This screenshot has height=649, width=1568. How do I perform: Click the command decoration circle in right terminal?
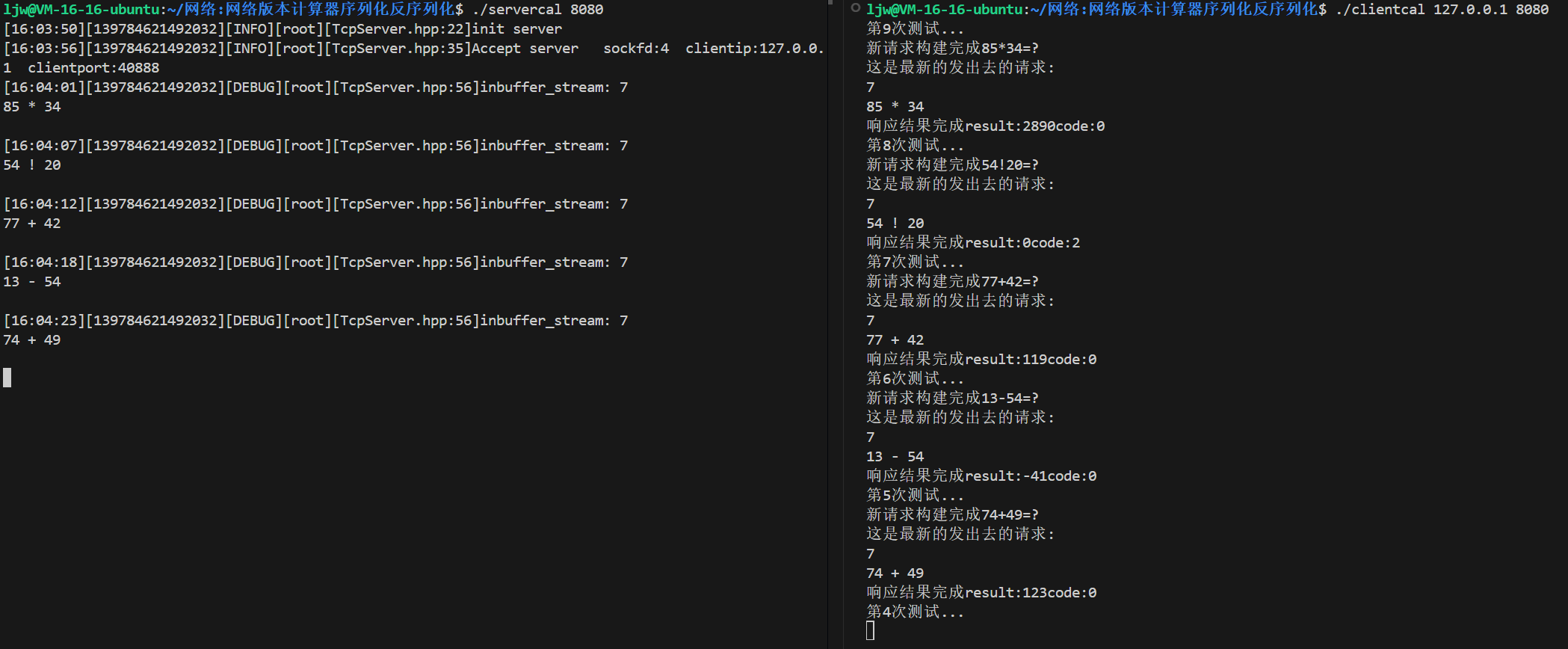coord(856,8)
